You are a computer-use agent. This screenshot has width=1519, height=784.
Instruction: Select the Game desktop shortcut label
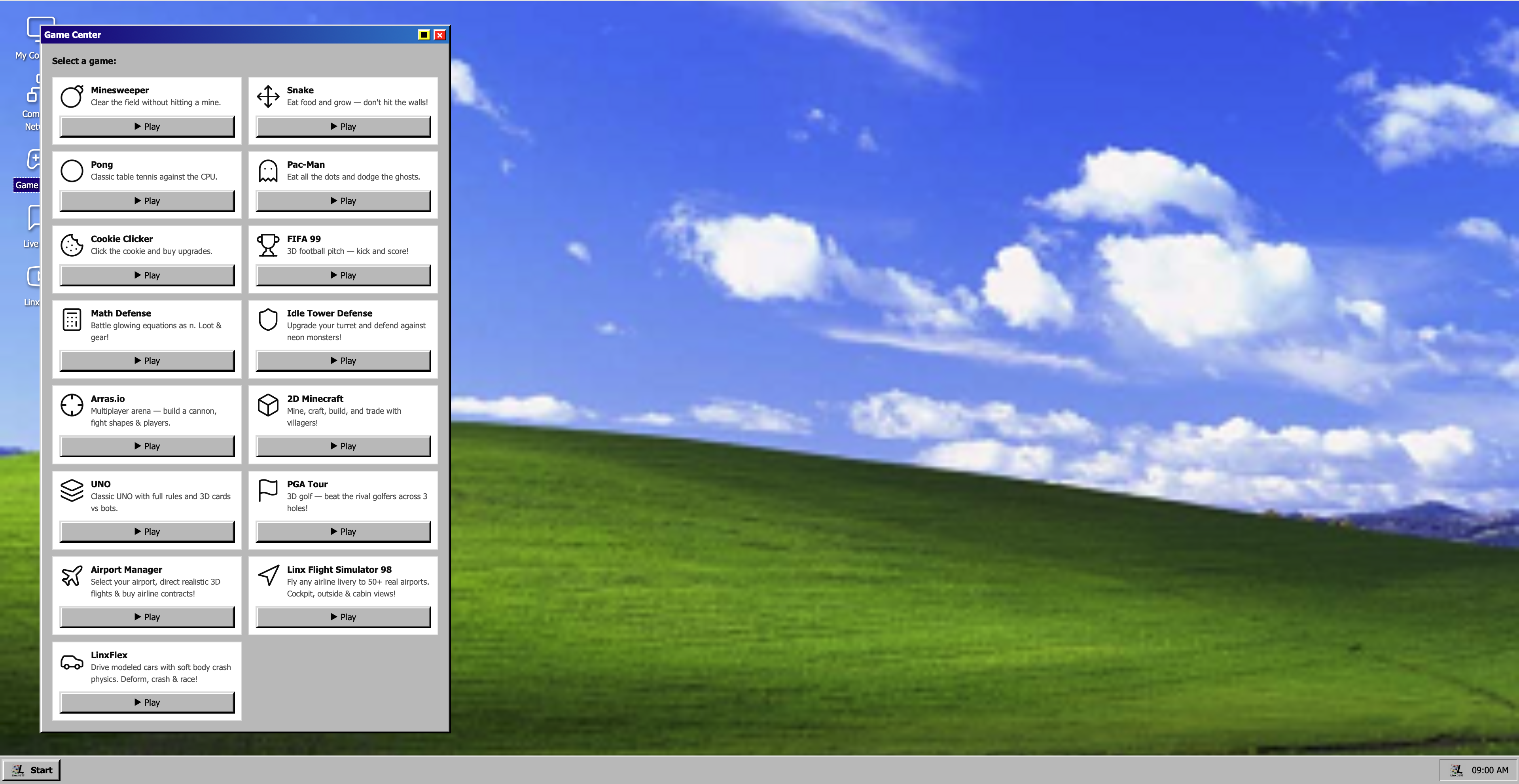tap(27, 185)
